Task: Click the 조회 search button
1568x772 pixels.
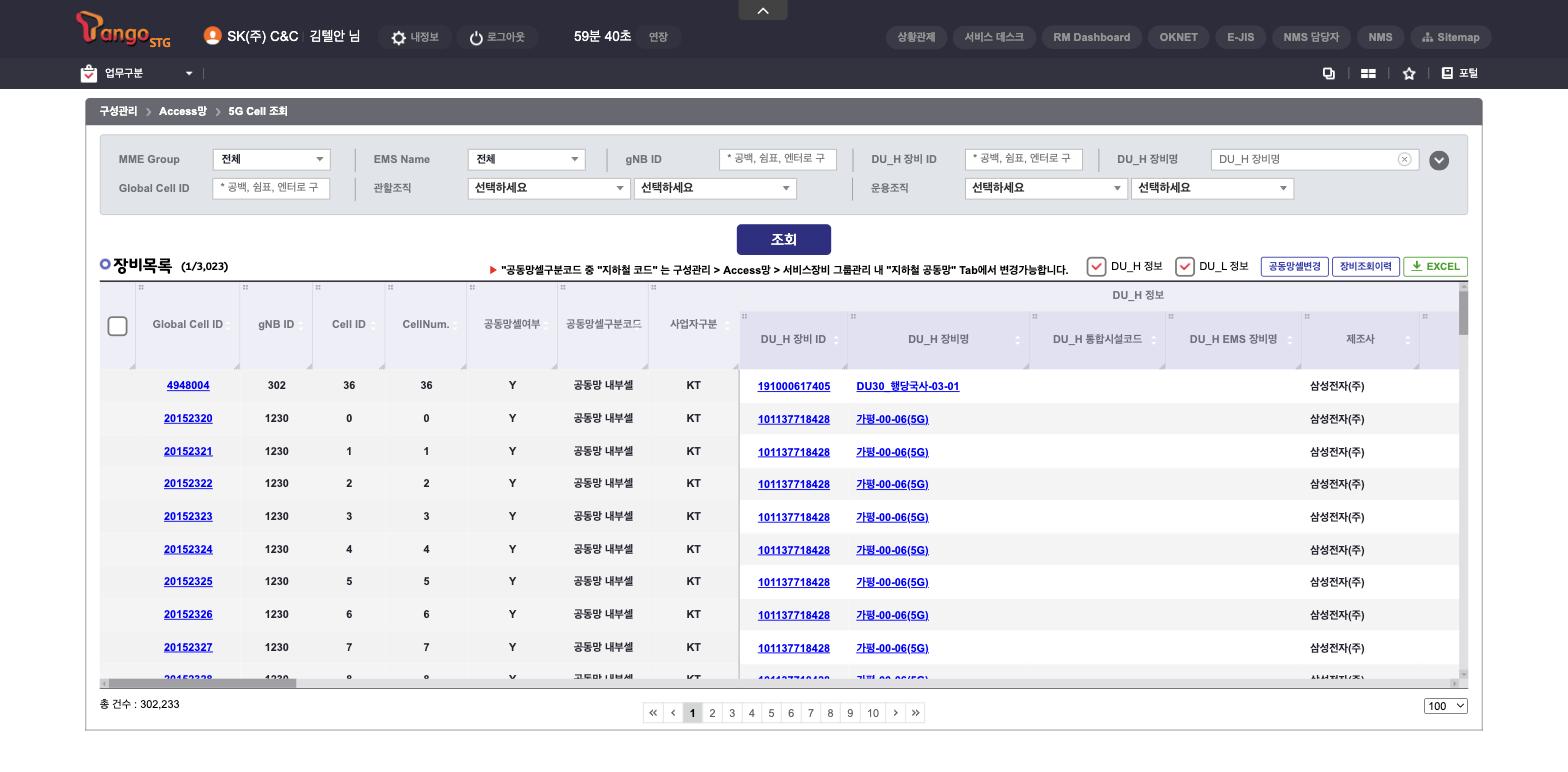Action: click(x=784, y=239)
